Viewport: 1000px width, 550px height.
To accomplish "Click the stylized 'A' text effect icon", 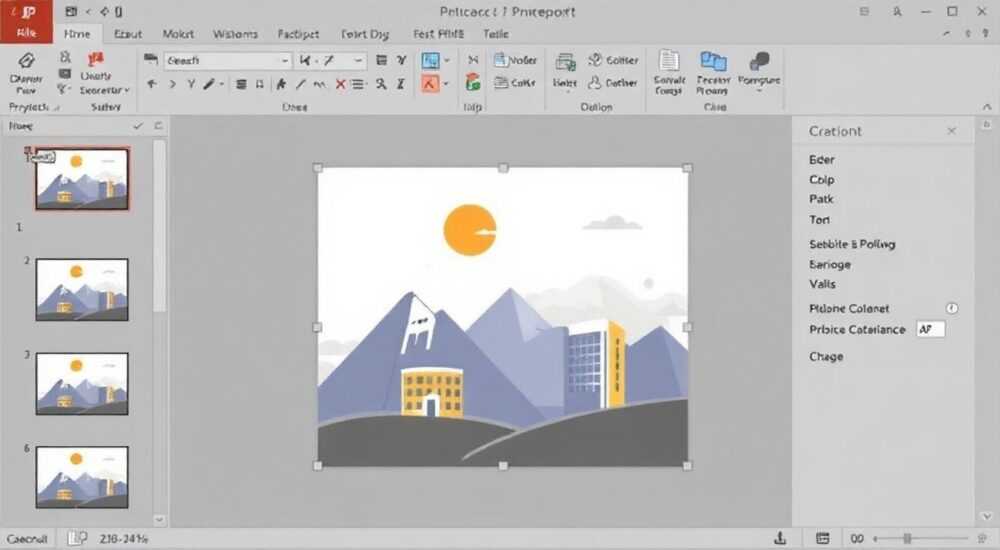I will point(281,84).
